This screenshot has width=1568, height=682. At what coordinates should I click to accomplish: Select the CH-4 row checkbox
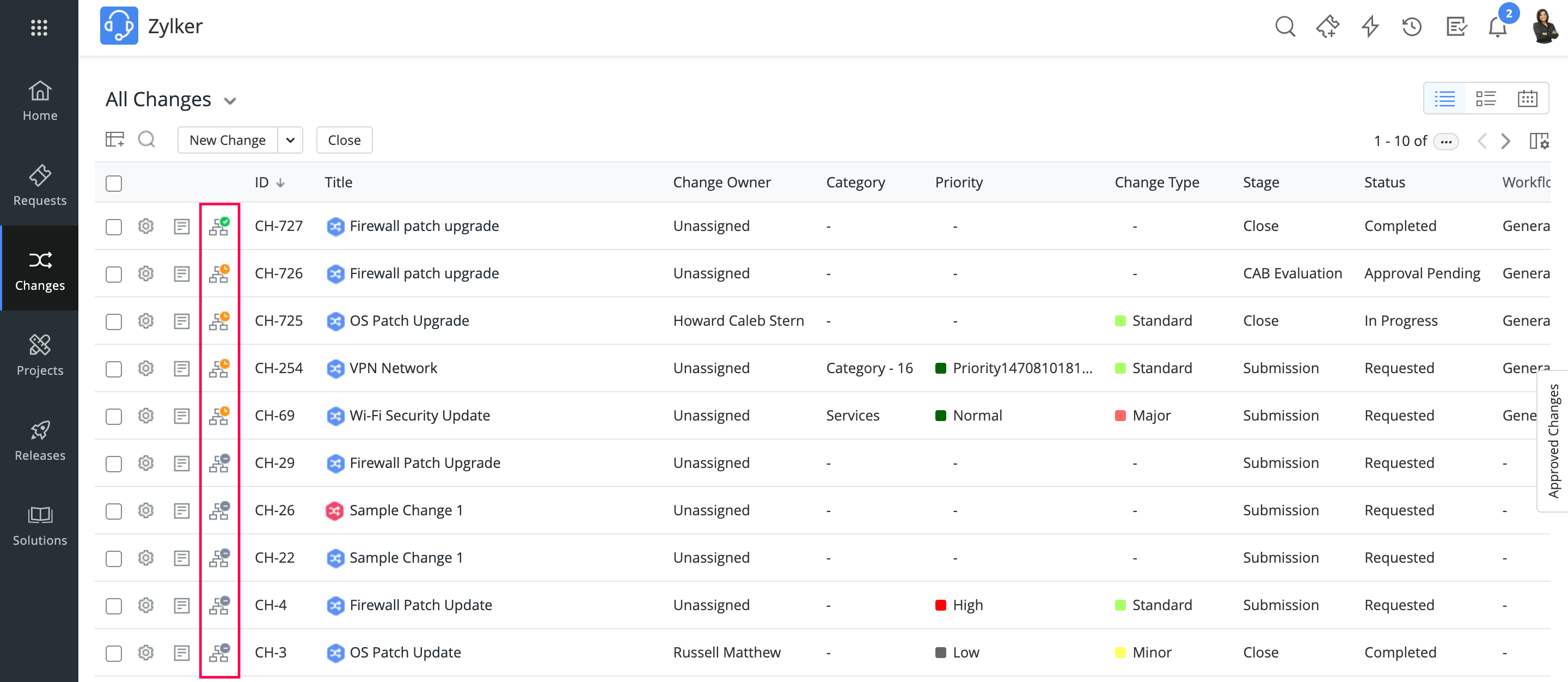click(x=114, y=606)
